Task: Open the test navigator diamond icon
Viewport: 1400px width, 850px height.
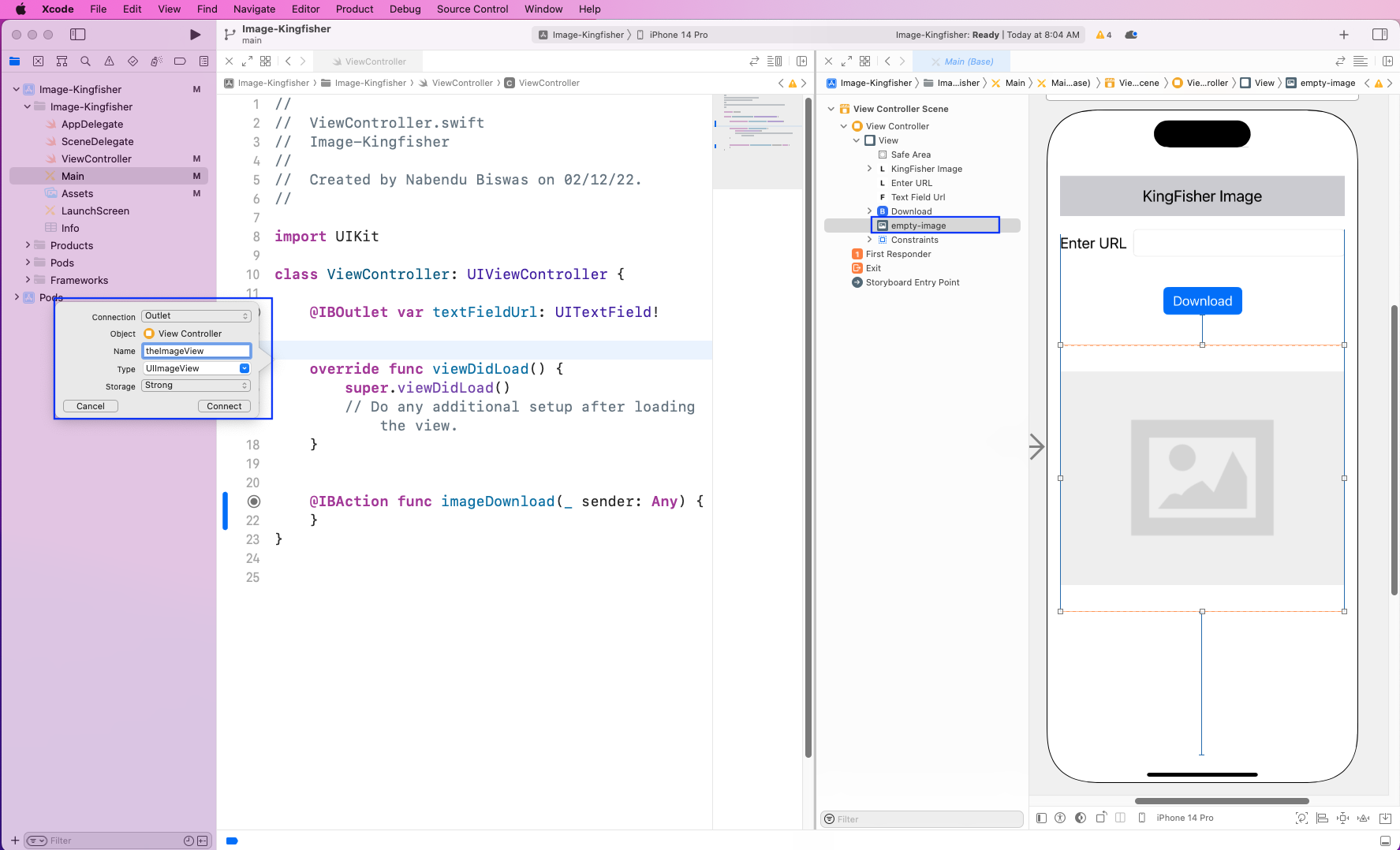Action: tap(133, 62)
